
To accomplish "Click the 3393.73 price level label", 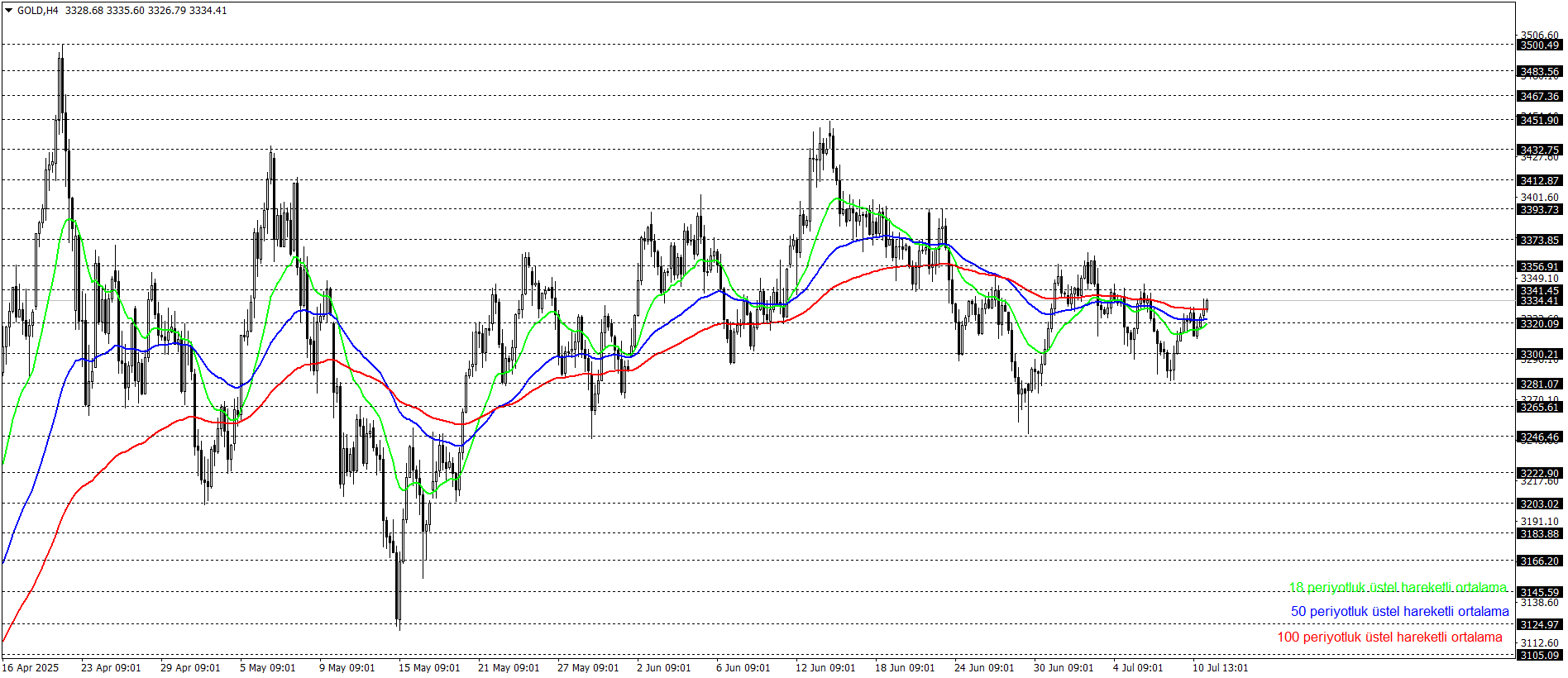I will pos(1540,210).
